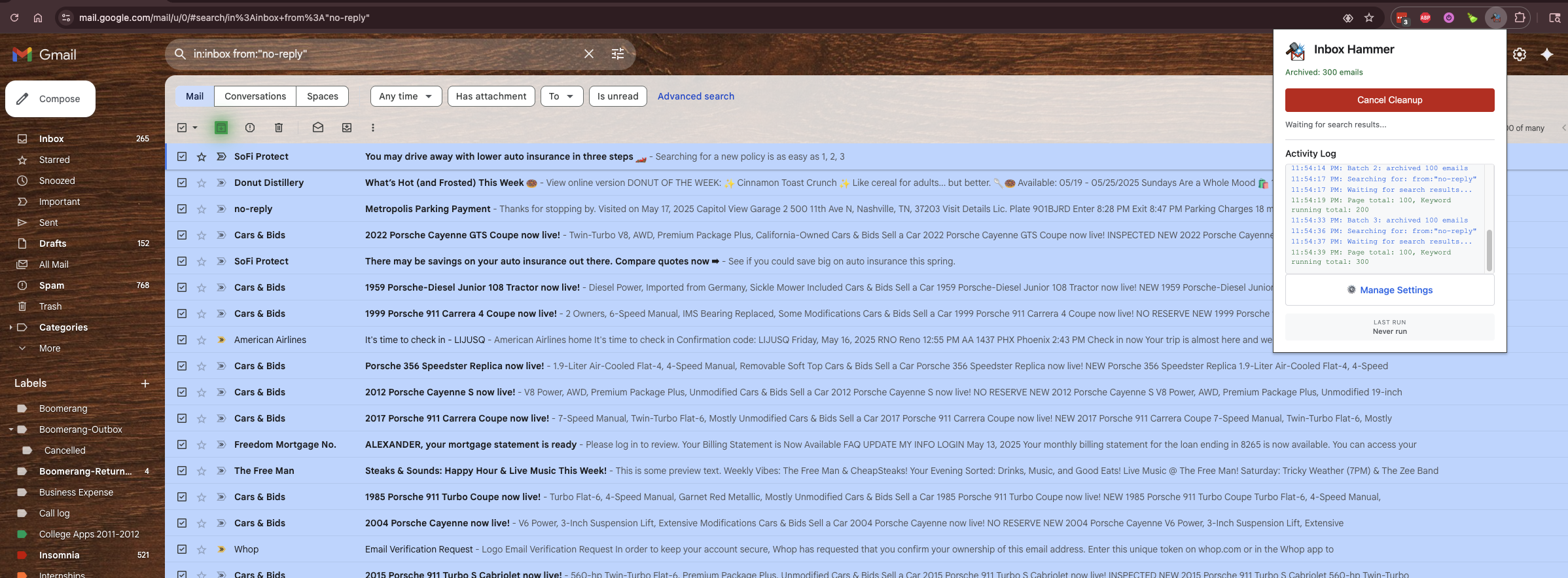Open Gmail settings gear icon

(1520, 54)
